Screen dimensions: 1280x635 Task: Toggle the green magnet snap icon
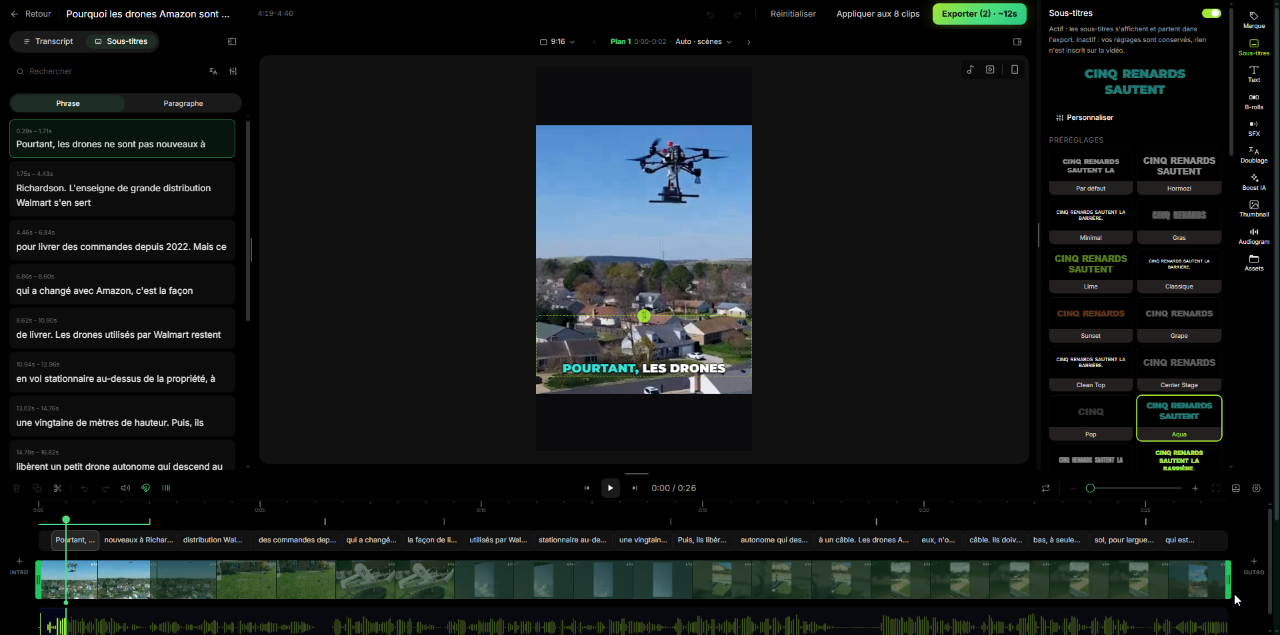(145, 488)
